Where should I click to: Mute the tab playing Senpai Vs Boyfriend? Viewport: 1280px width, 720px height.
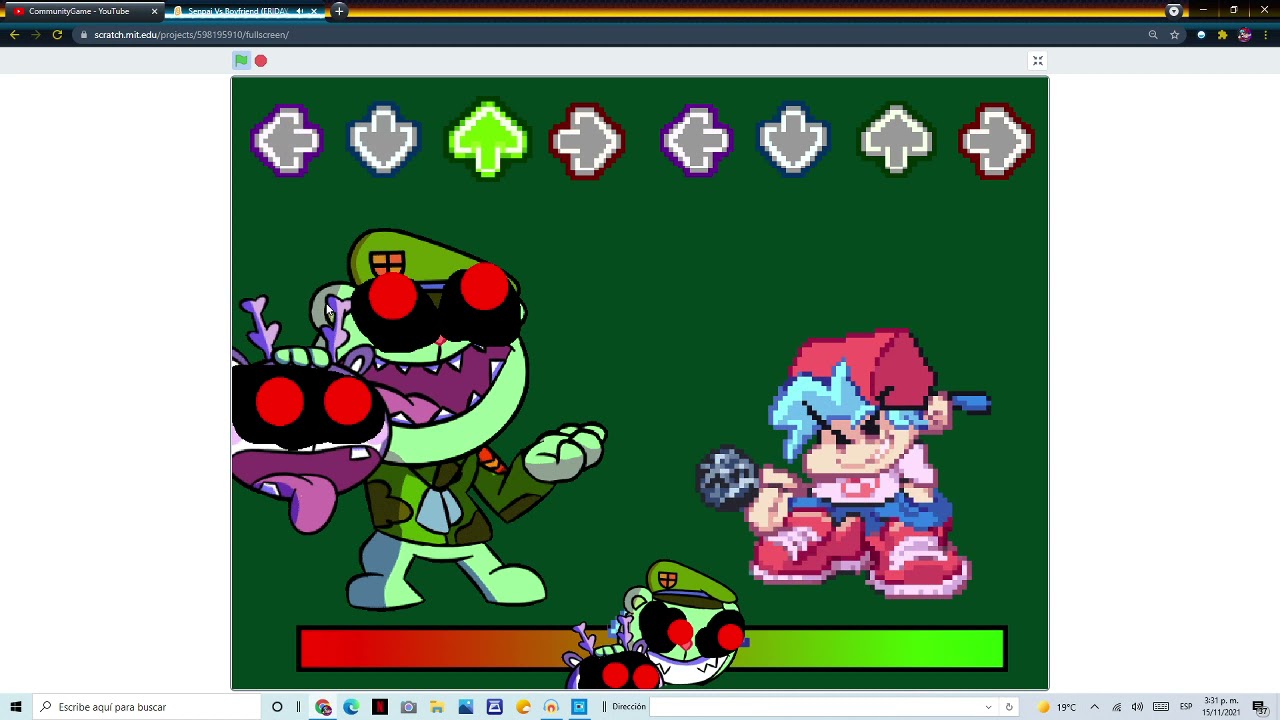[299, 11]
